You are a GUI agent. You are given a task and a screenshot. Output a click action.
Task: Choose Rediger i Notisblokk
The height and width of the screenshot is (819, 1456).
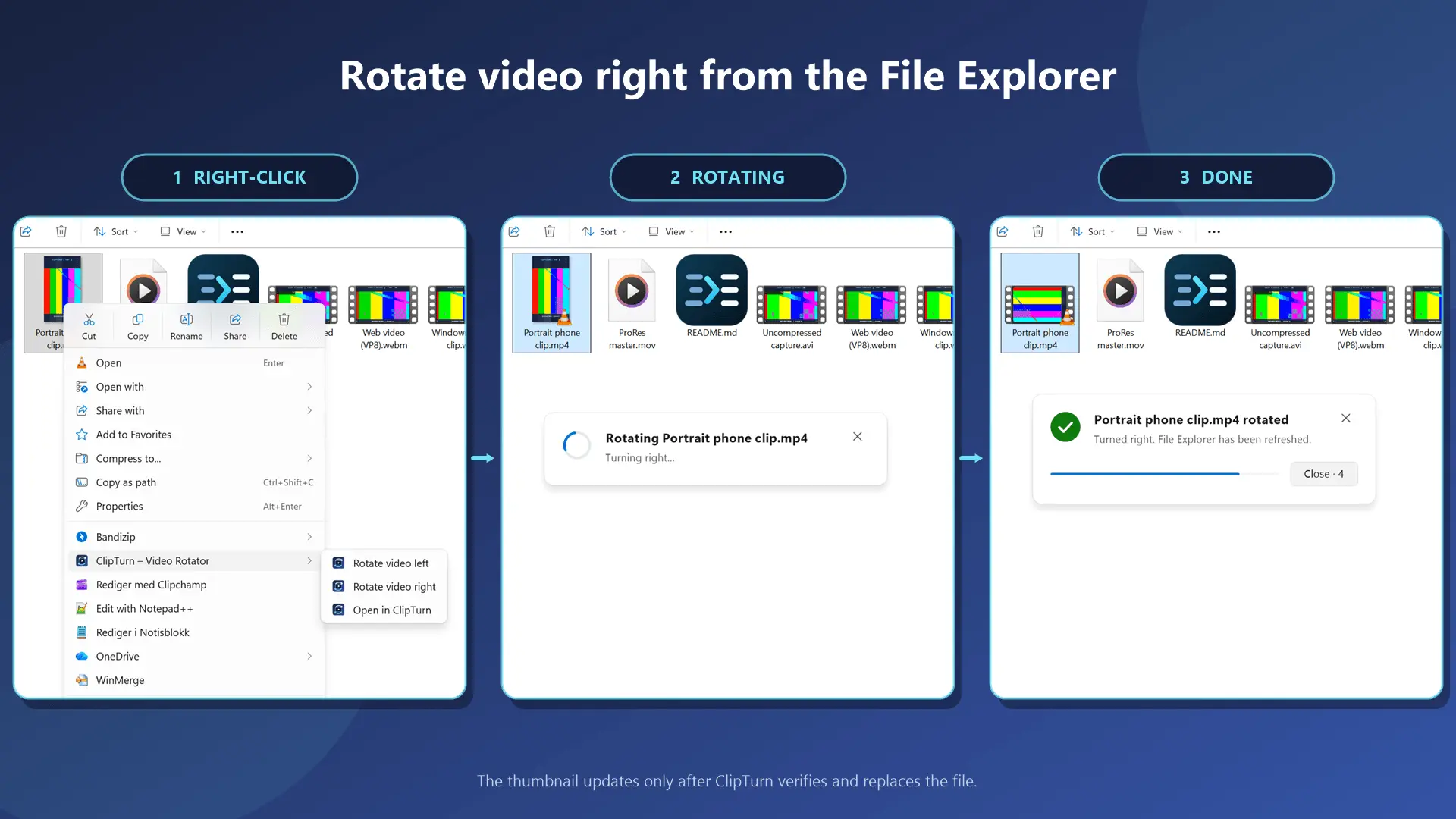pos(195,632)
